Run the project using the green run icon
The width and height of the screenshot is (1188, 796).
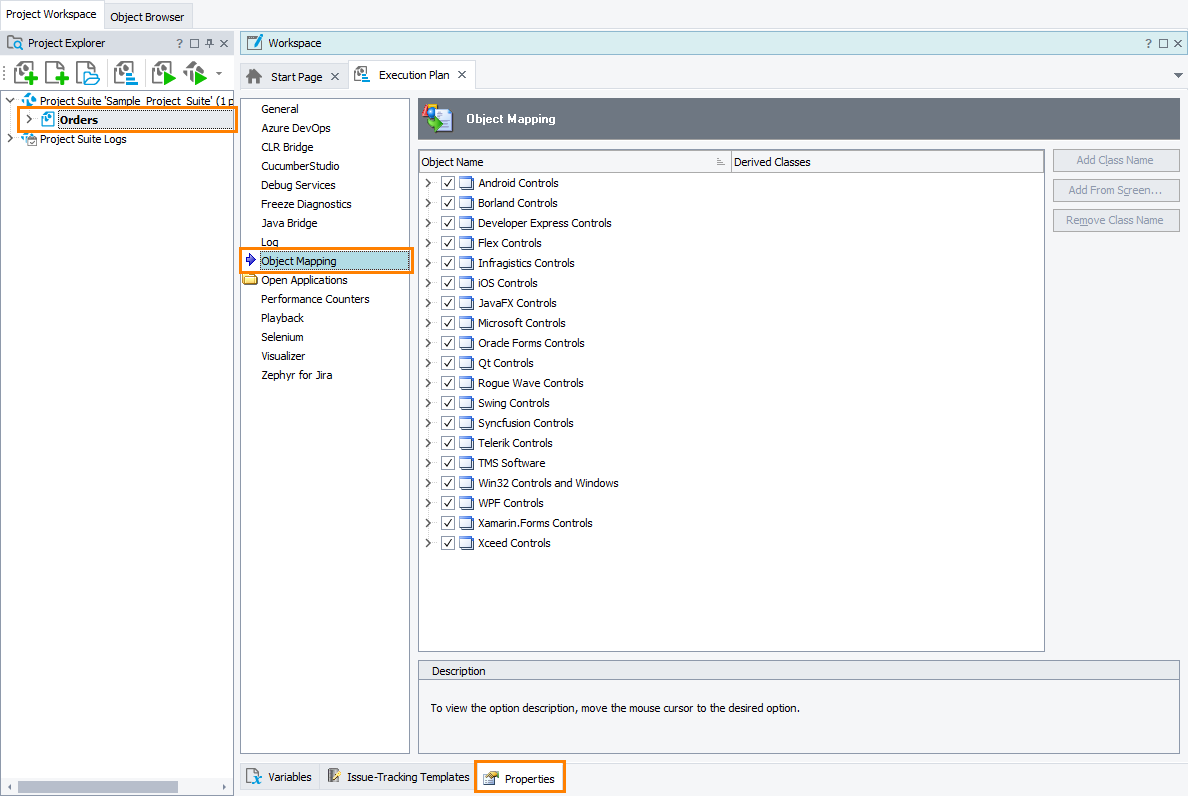(163, 72)
